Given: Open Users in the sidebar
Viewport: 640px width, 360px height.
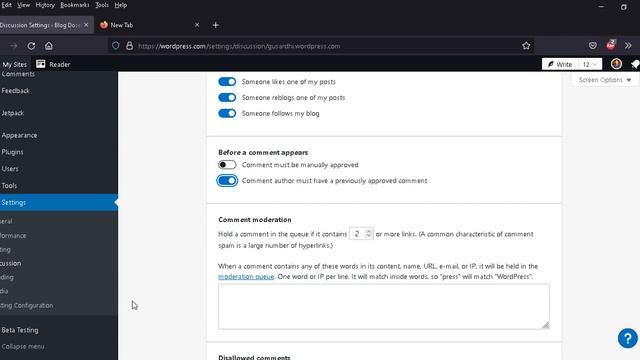Looking at the screenshot, I should tap(10, 169).
